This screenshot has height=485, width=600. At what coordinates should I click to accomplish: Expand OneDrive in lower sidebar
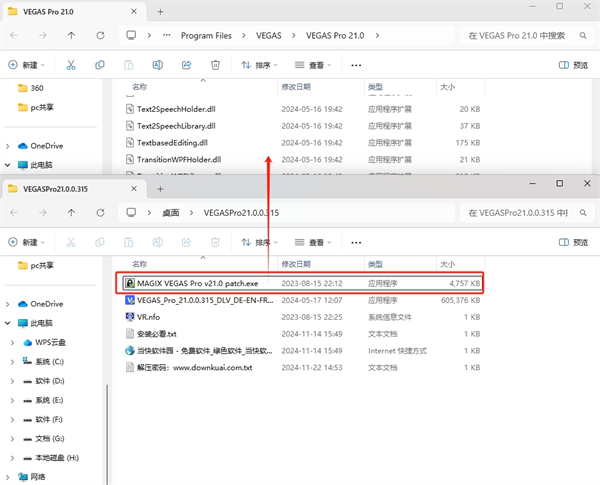tap(8, 304)
